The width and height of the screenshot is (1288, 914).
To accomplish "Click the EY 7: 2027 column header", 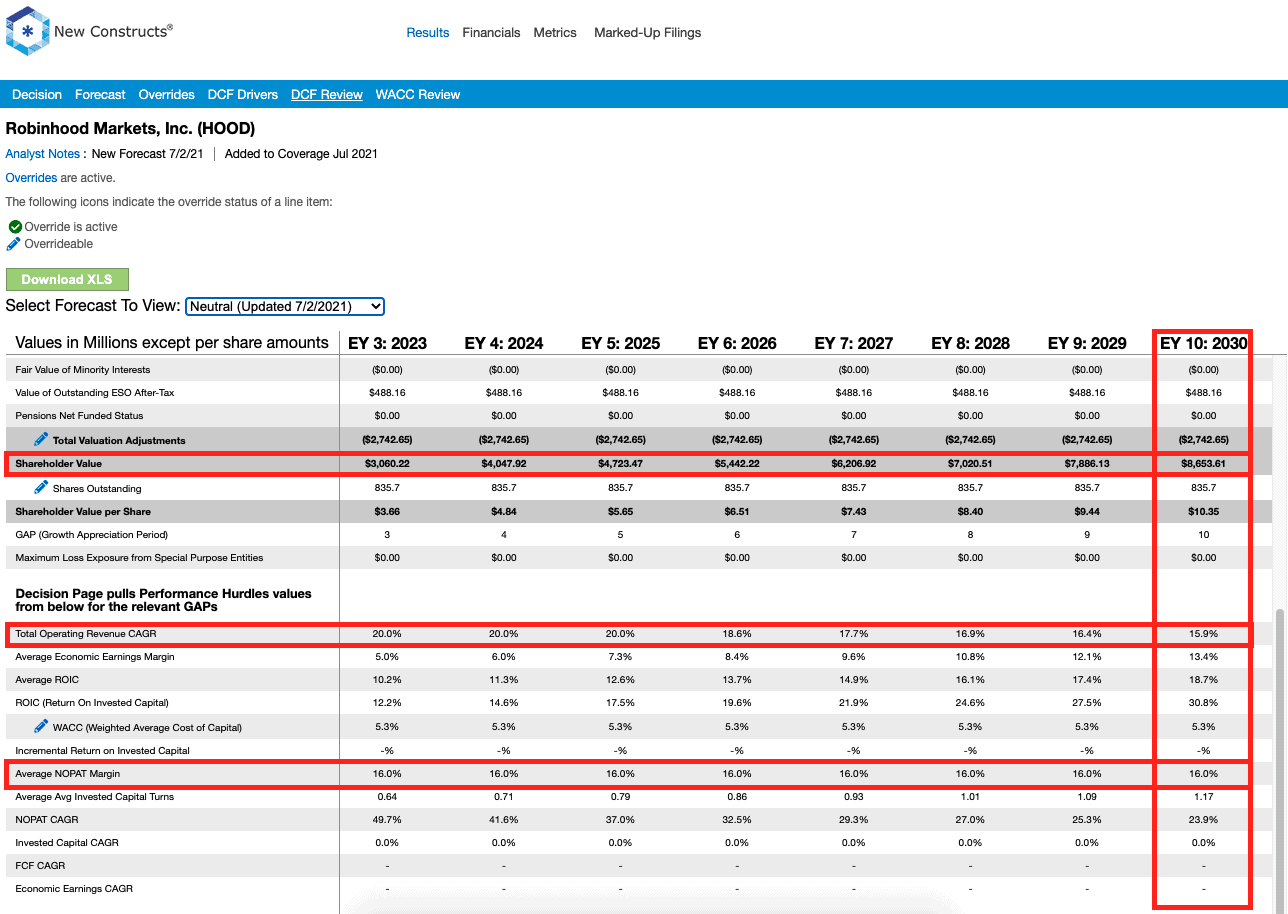I will click(x=854, y=343).
